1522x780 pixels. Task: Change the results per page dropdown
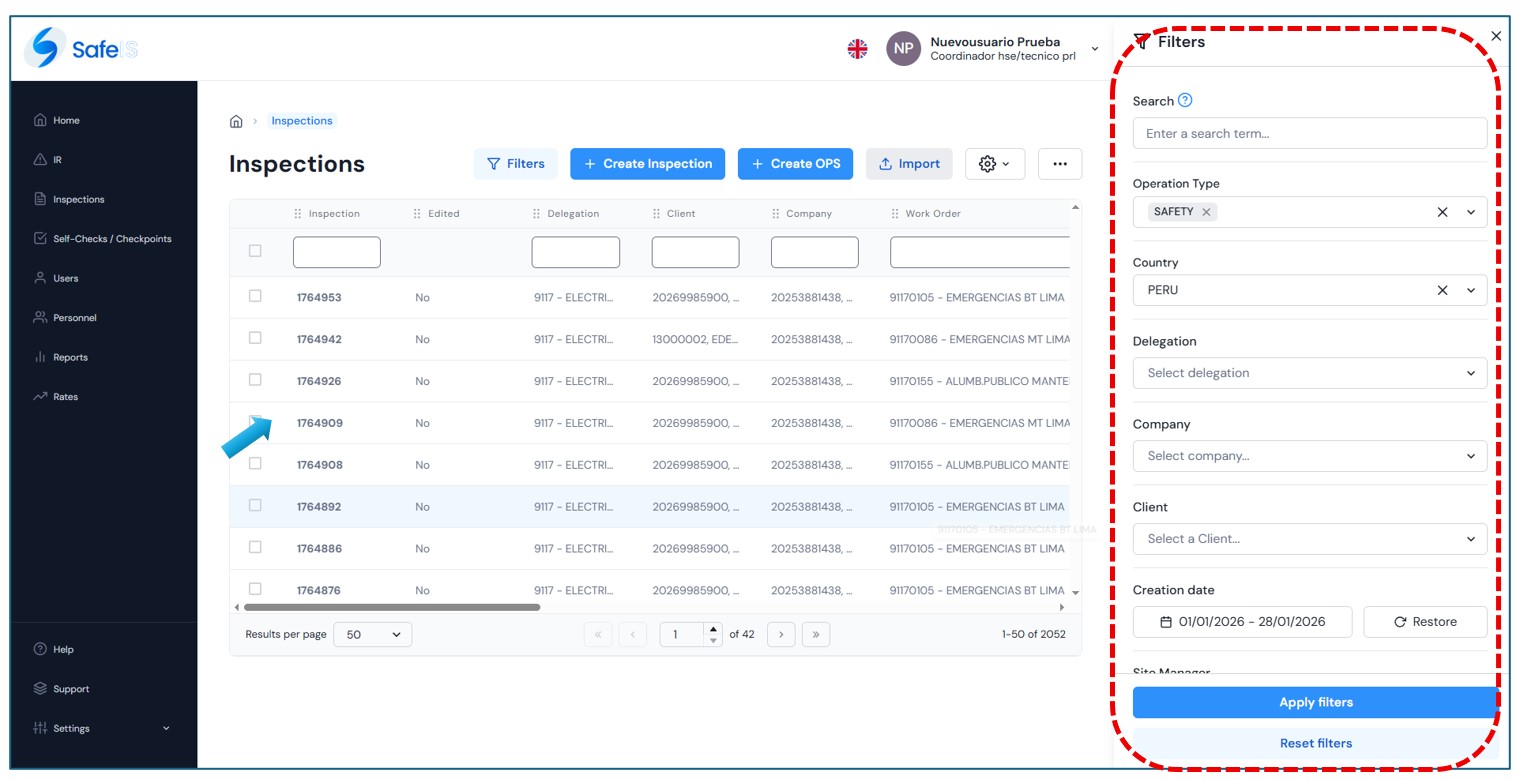pos(372,634)
